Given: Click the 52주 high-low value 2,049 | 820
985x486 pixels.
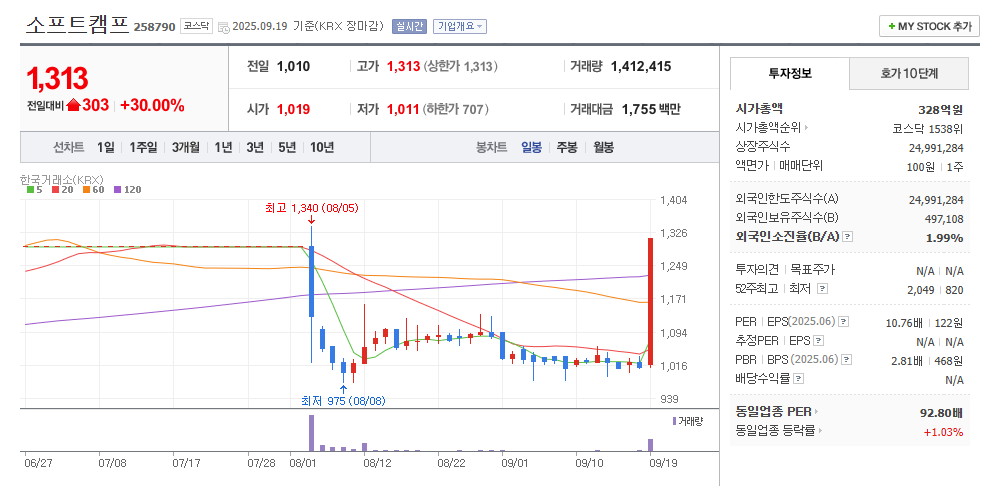Looking at the screenshot, I should point(935,289).
